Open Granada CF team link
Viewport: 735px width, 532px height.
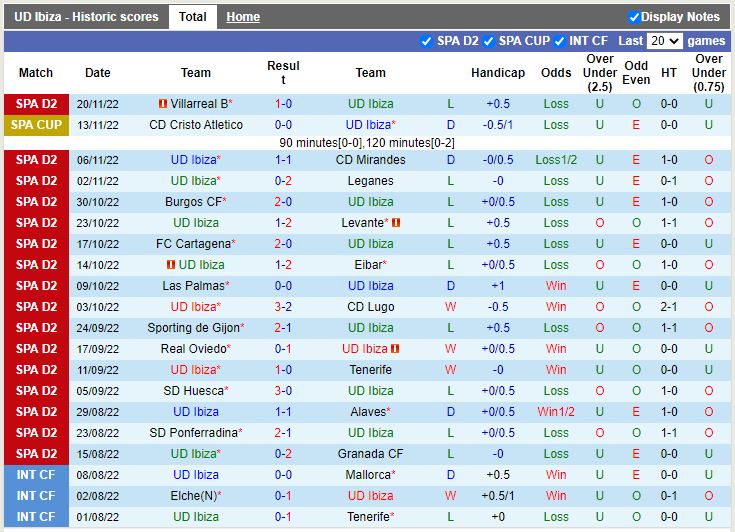pyautogui.click(x=370, y=454)
